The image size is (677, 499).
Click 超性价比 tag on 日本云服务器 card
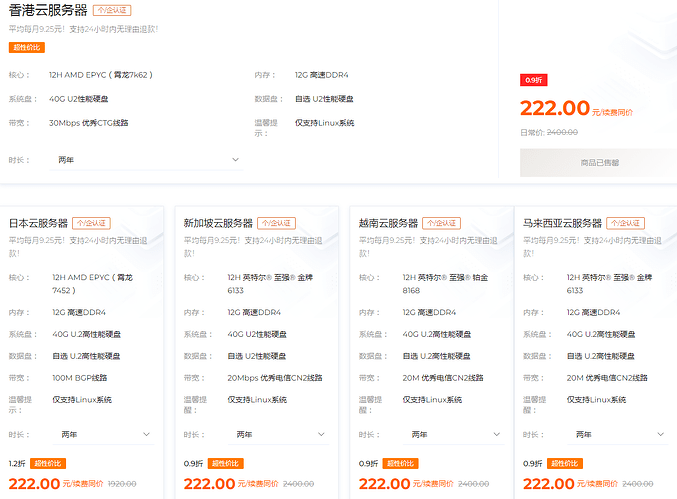point(48,464)
